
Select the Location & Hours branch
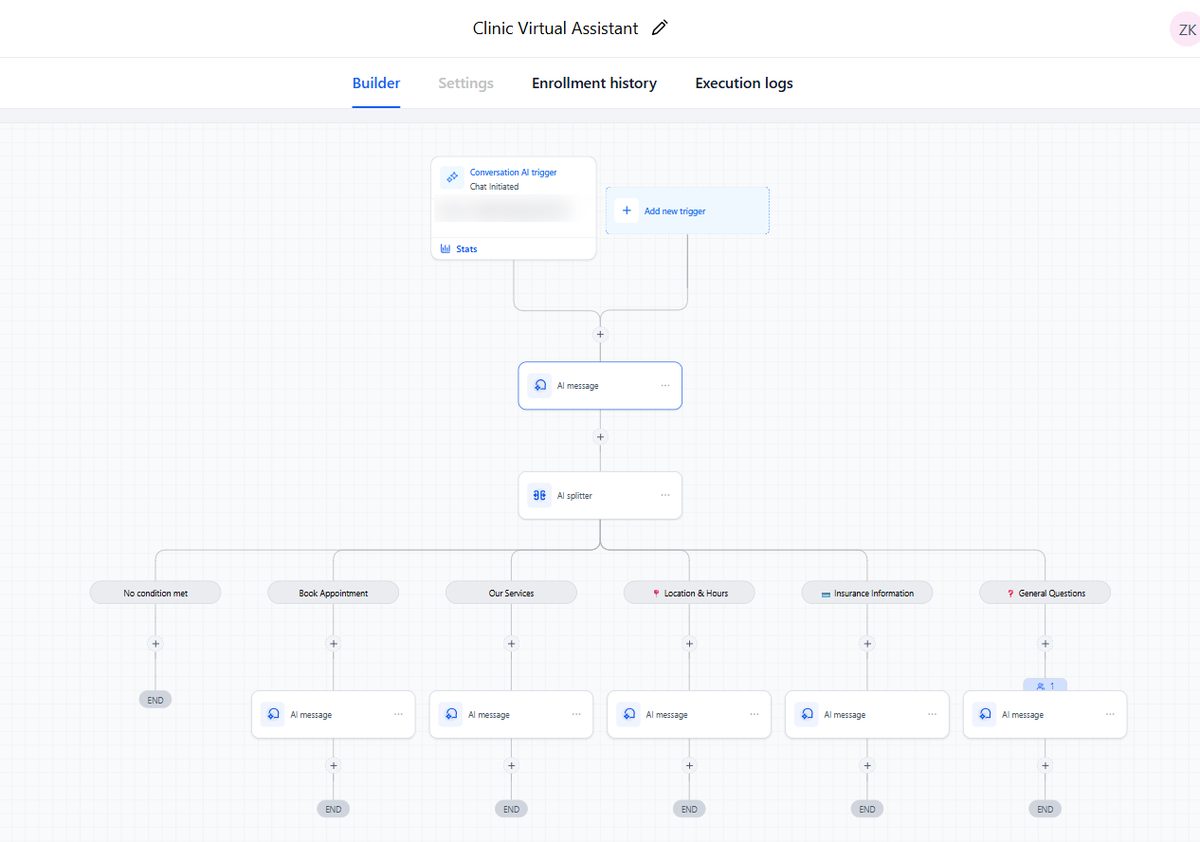coord(689,593)
